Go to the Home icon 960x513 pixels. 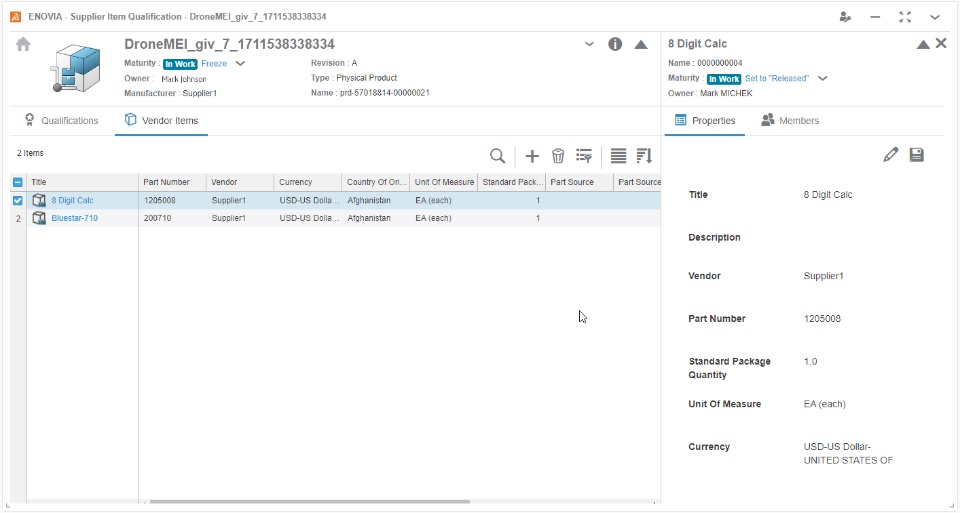(23, 45)
